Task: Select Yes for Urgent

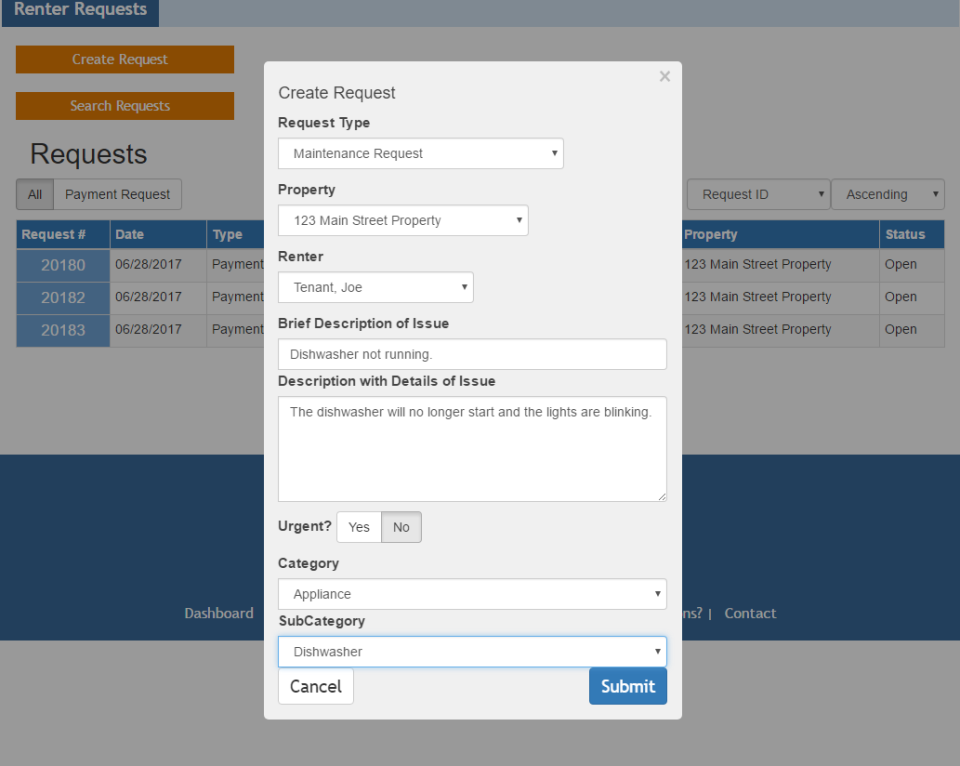Action: click(359, 527)
